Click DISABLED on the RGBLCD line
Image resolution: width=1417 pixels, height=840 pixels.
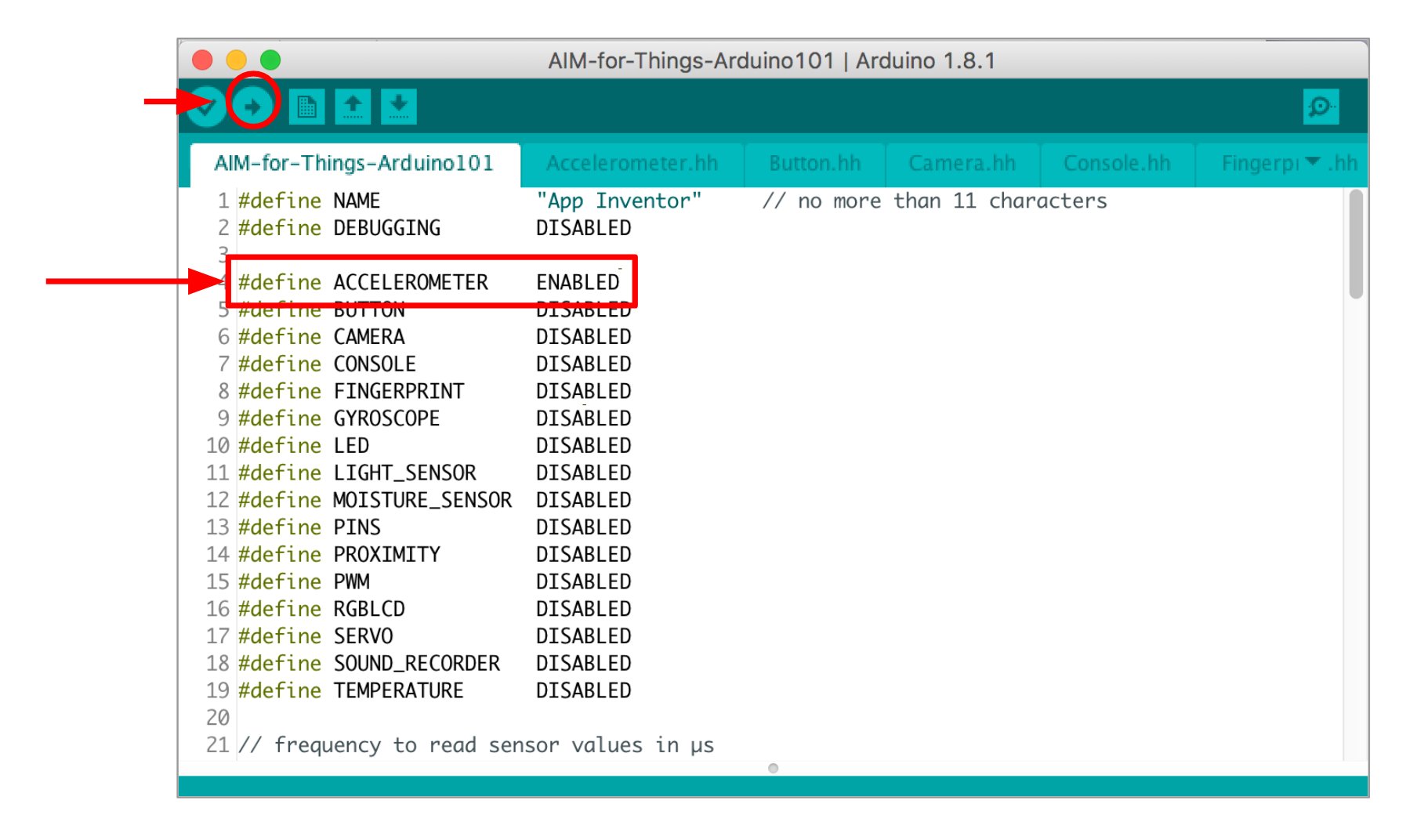coord(584,609)
